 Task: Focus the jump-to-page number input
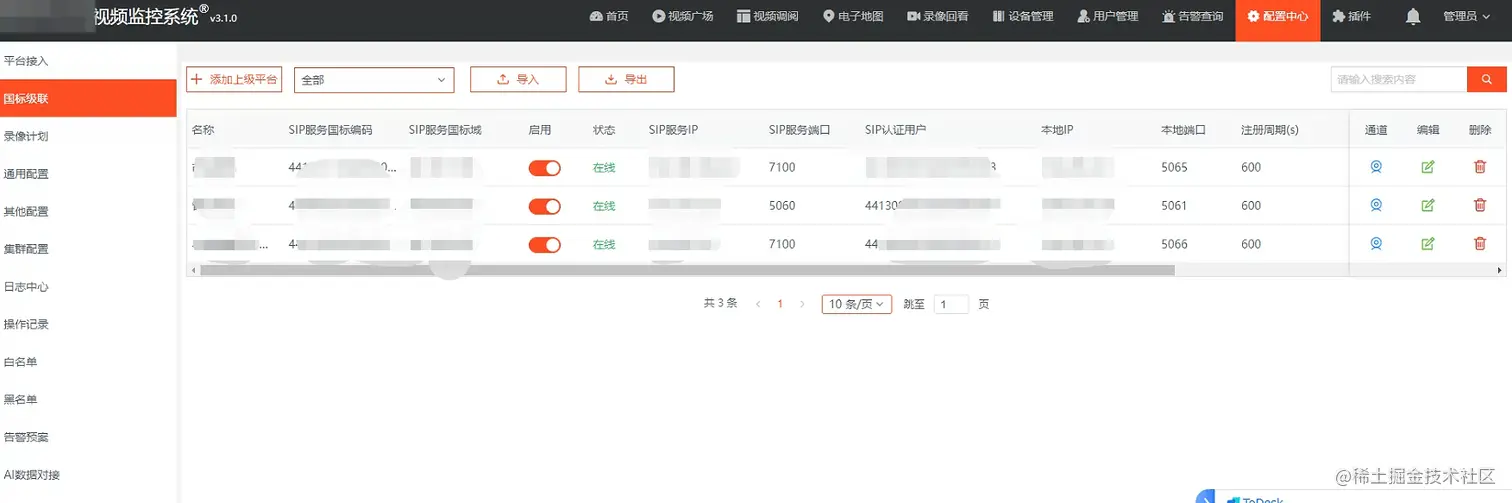click(x=951, y=304)
